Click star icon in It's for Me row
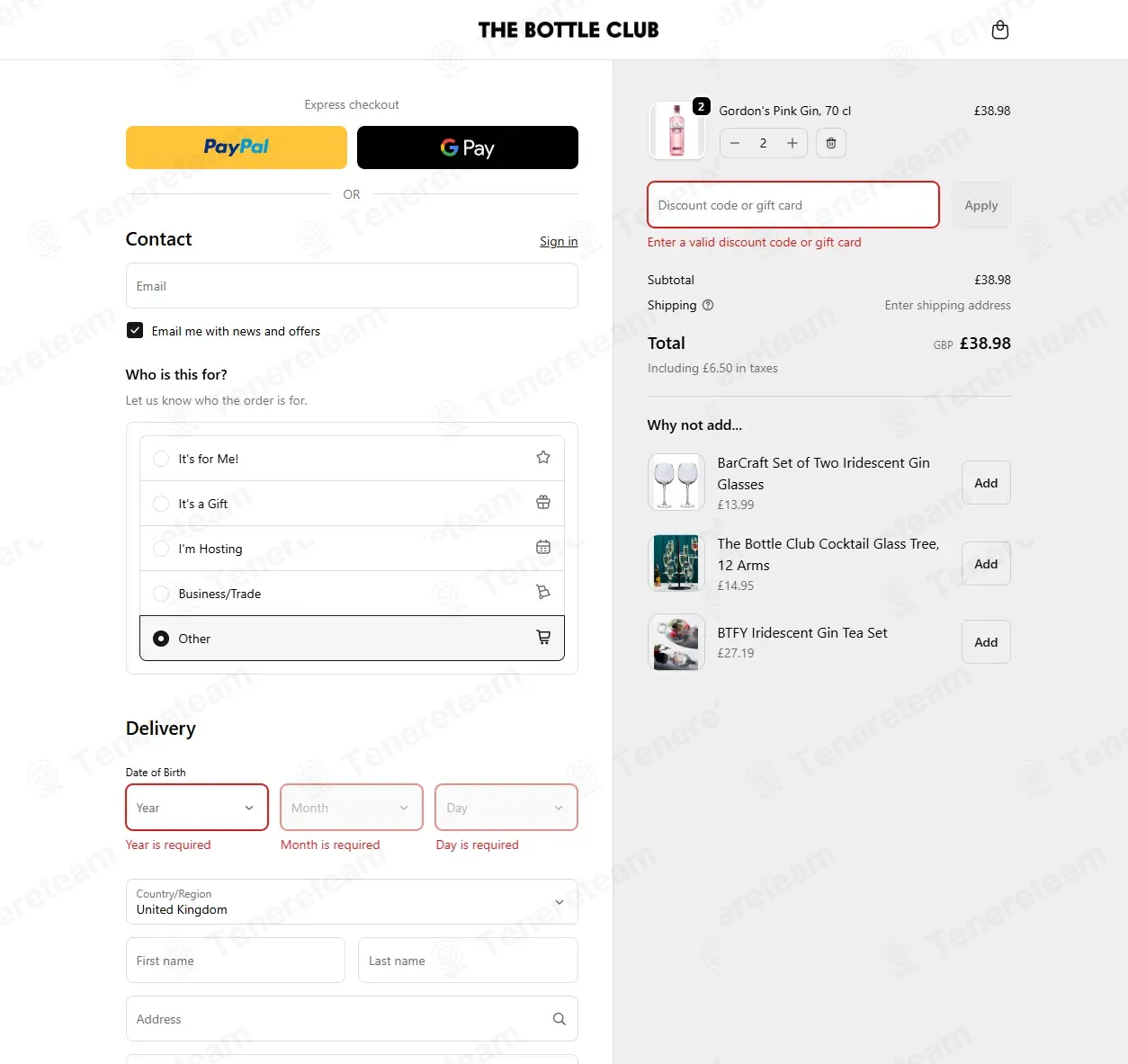 543,458
